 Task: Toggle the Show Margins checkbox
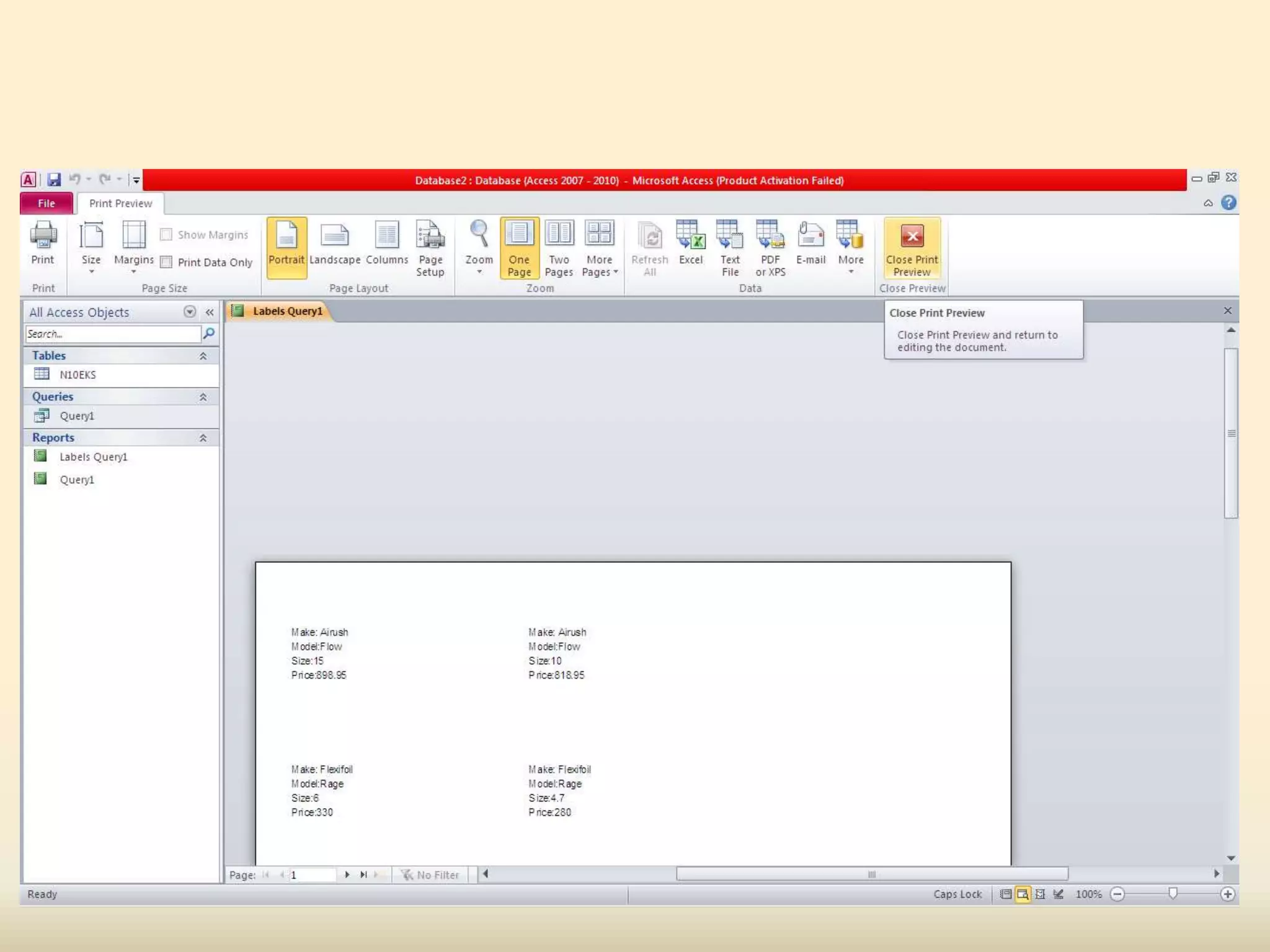click(166, 235)
